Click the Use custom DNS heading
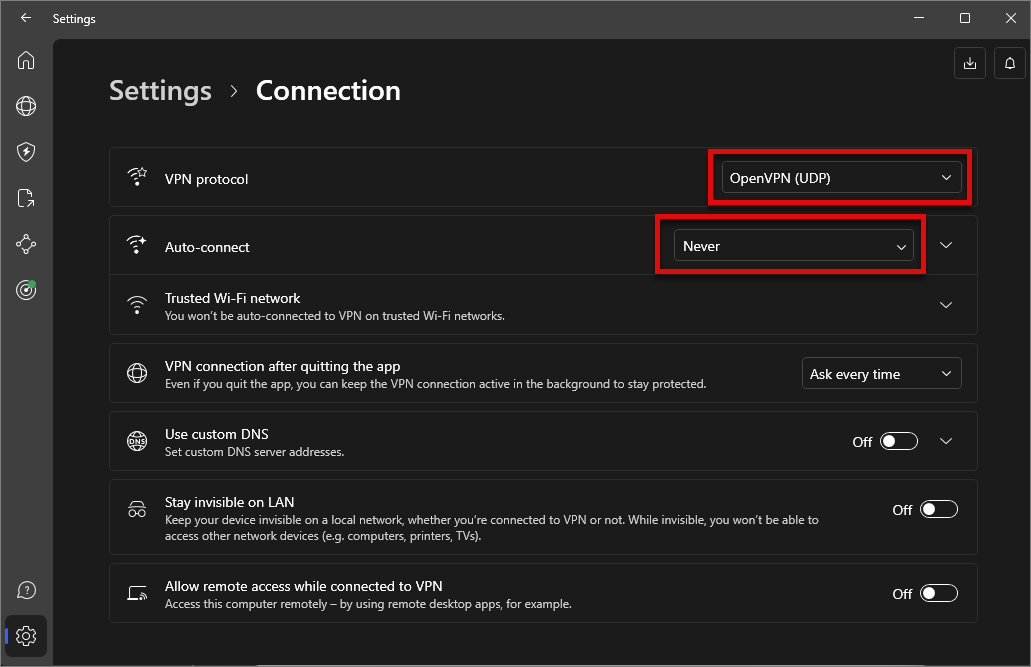The width and height of the screenshot is (1031, 667). pos(216,434)
